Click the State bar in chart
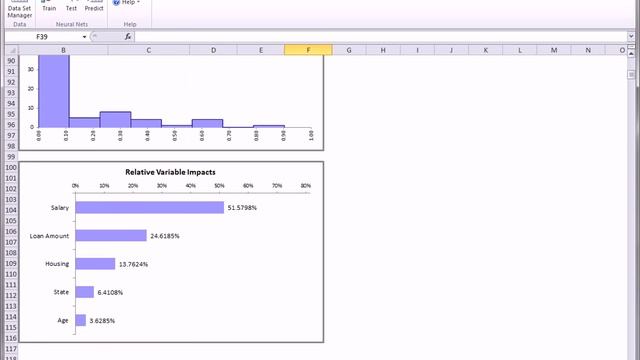The height and width of the screenshot is (360, 640). (x=85, y=292)
